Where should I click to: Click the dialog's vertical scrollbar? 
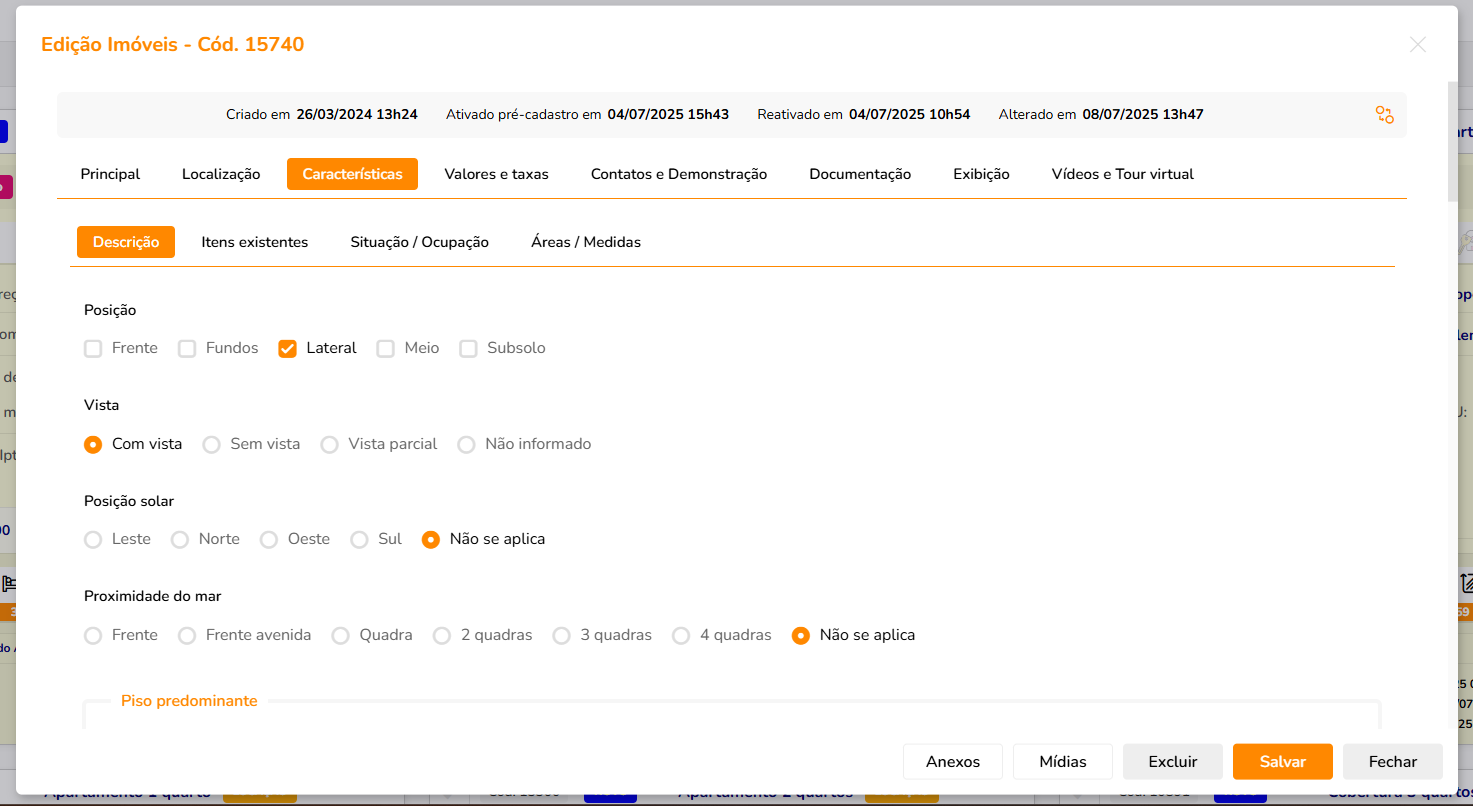tap(1452, 140)
